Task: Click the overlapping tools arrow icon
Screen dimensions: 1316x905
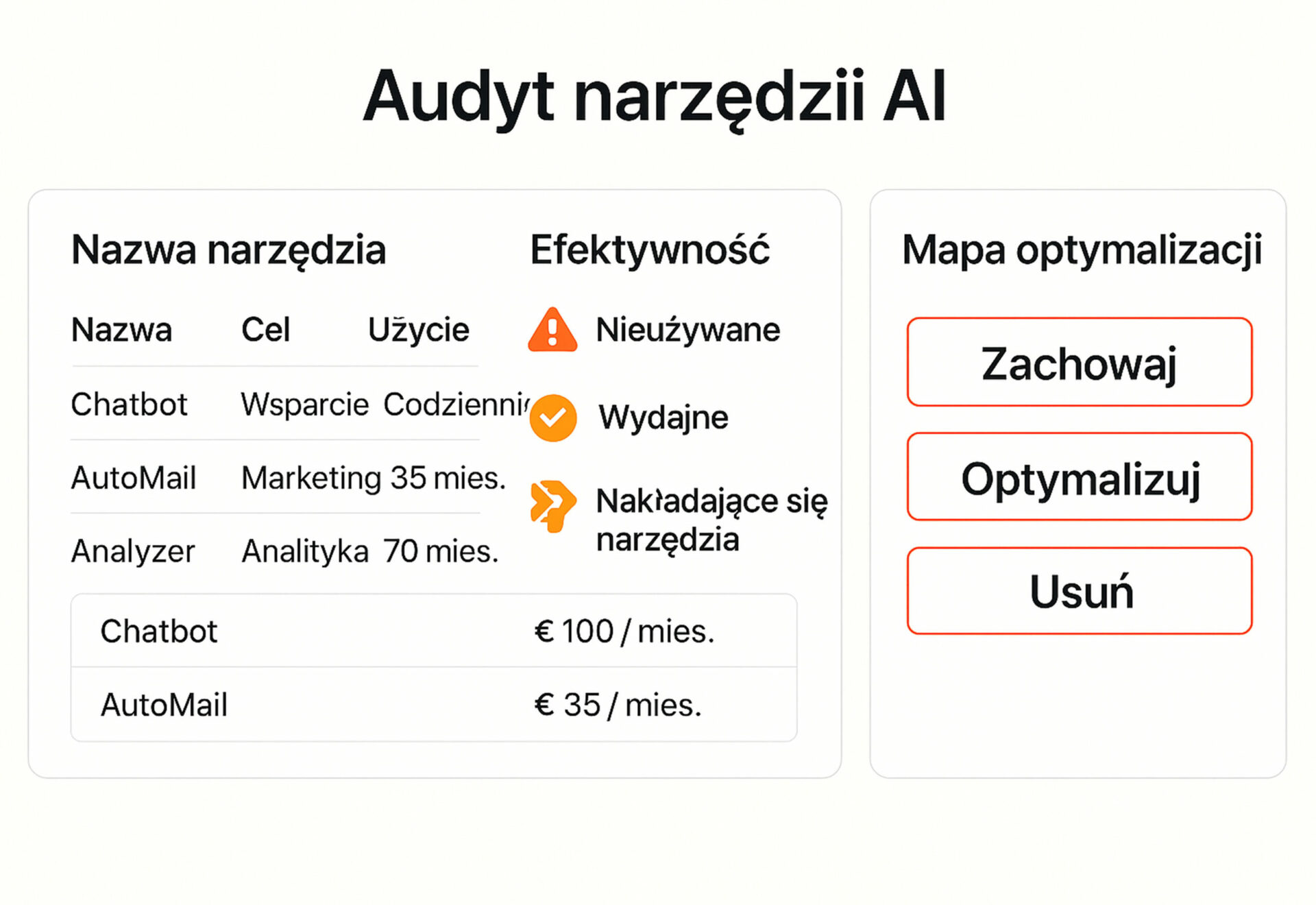Action: (x=552, y=506)
